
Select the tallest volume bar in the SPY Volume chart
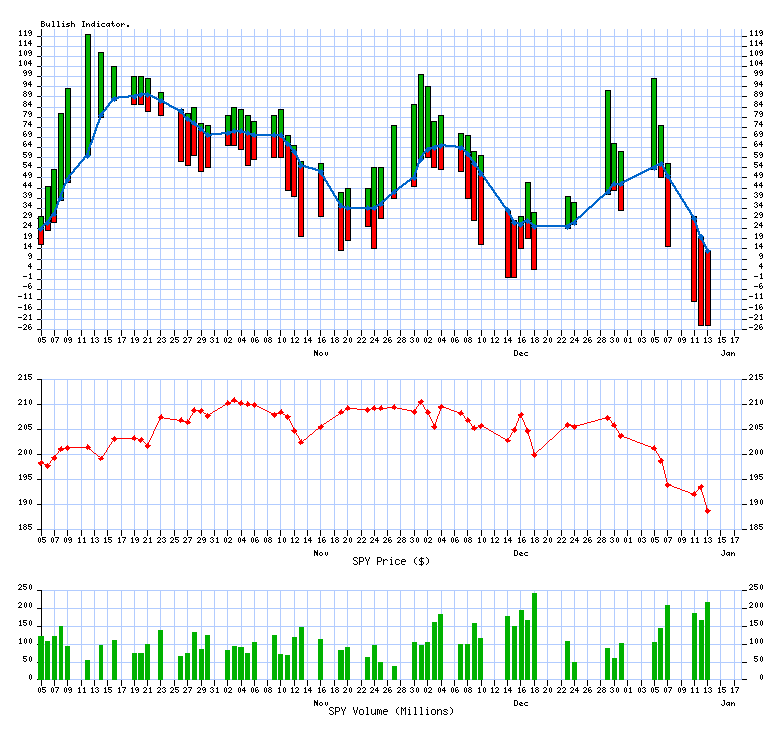click(x=534, y=635)
